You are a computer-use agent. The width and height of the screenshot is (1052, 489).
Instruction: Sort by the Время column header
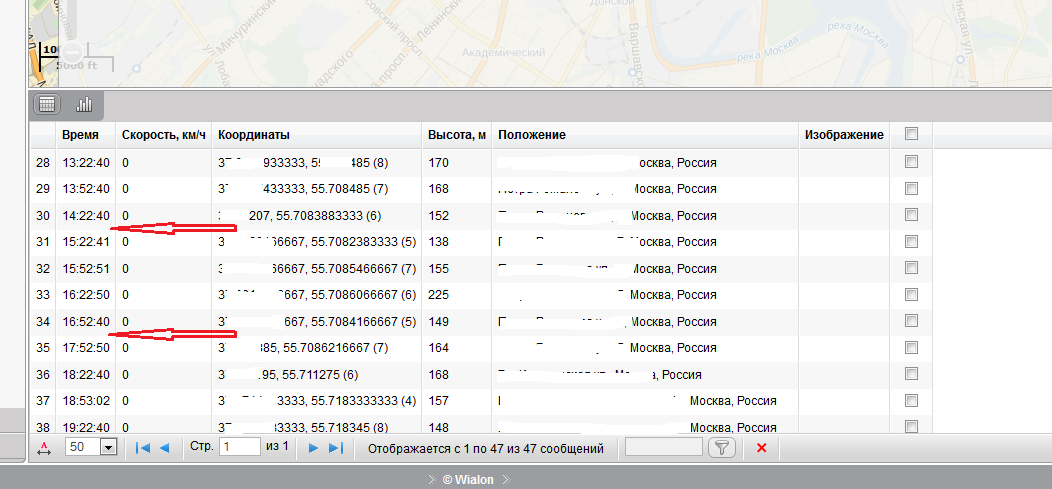pos(80,135)
